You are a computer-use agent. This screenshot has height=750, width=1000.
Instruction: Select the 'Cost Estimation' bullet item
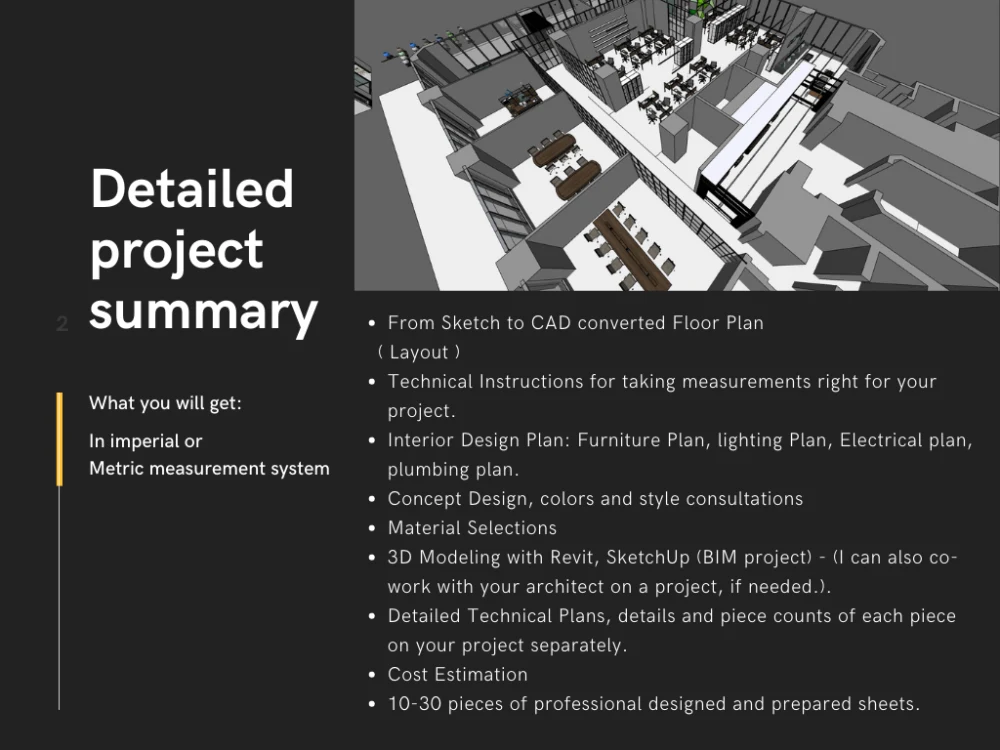pos(457,674)
